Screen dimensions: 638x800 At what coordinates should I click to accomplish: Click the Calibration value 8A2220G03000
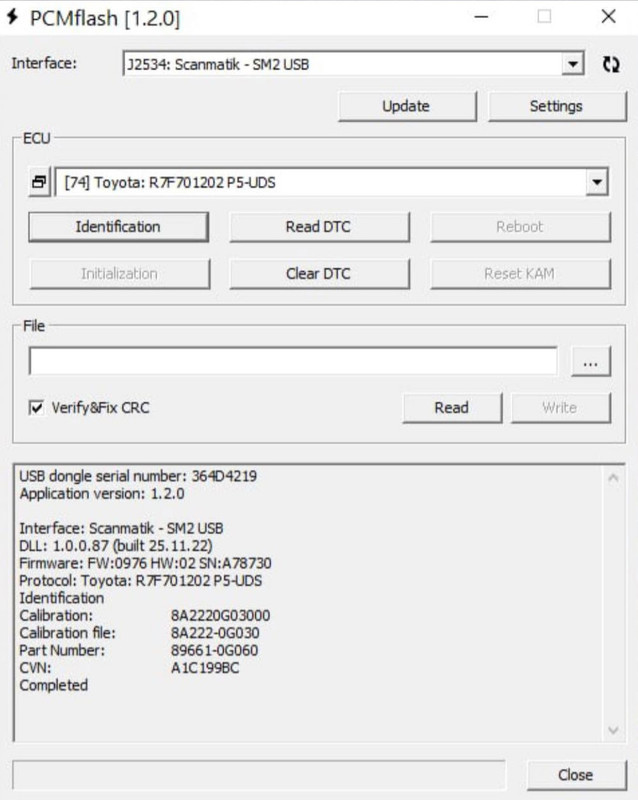click(x=220, y=616)
